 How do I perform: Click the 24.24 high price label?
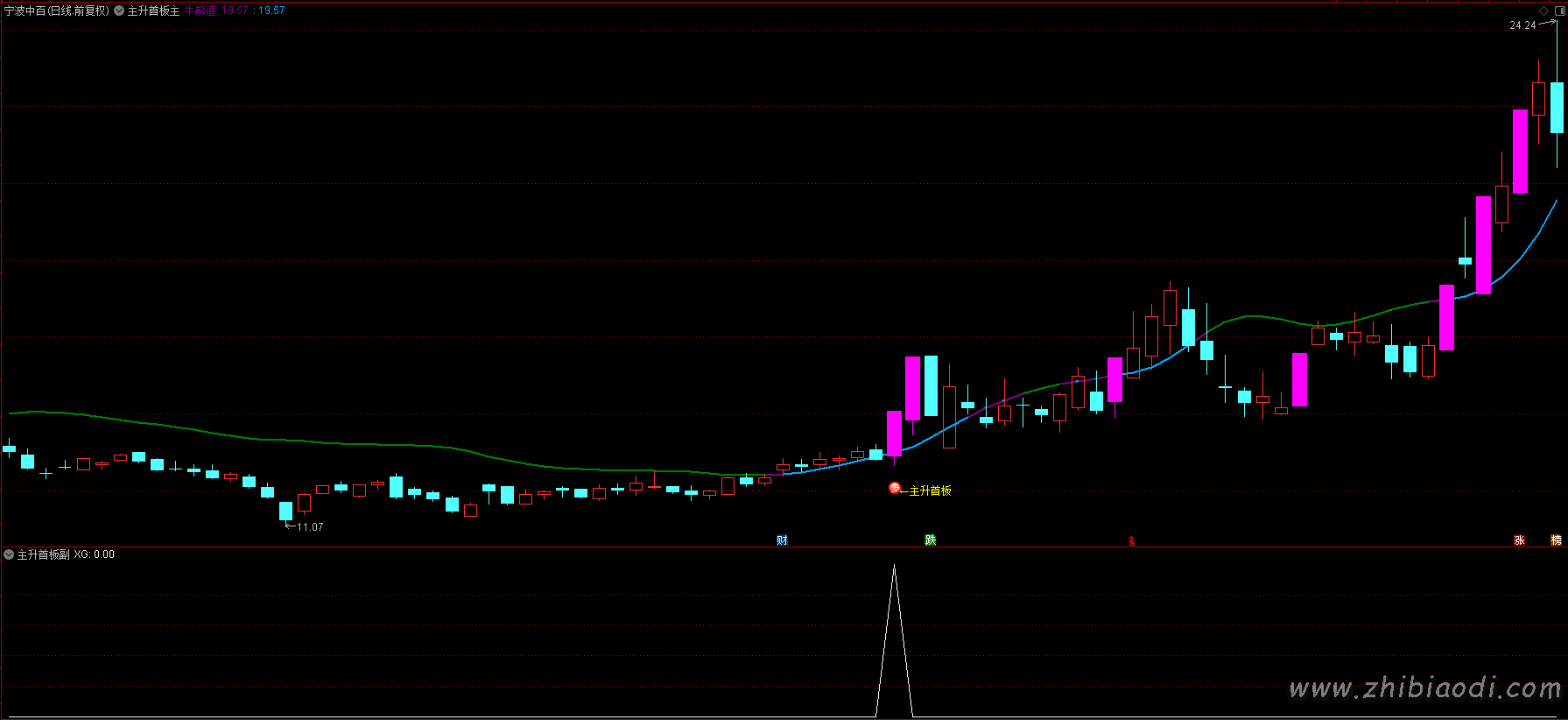coord(1522,25)
